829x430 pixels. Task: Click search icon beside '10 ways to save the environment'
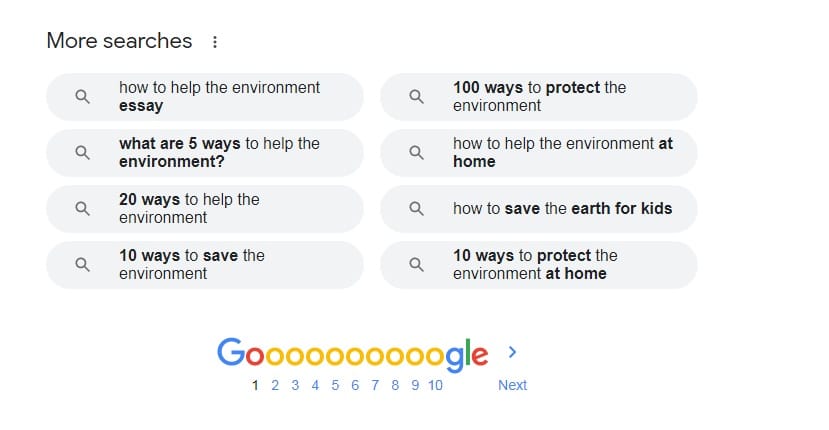click(82, 264)
